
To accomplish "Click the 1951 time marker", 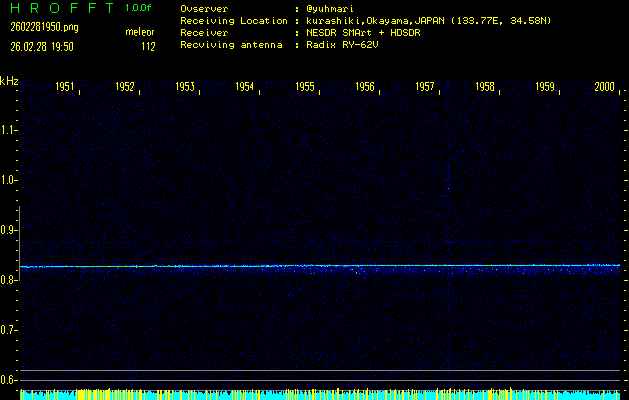I will [x=65, y=87].
